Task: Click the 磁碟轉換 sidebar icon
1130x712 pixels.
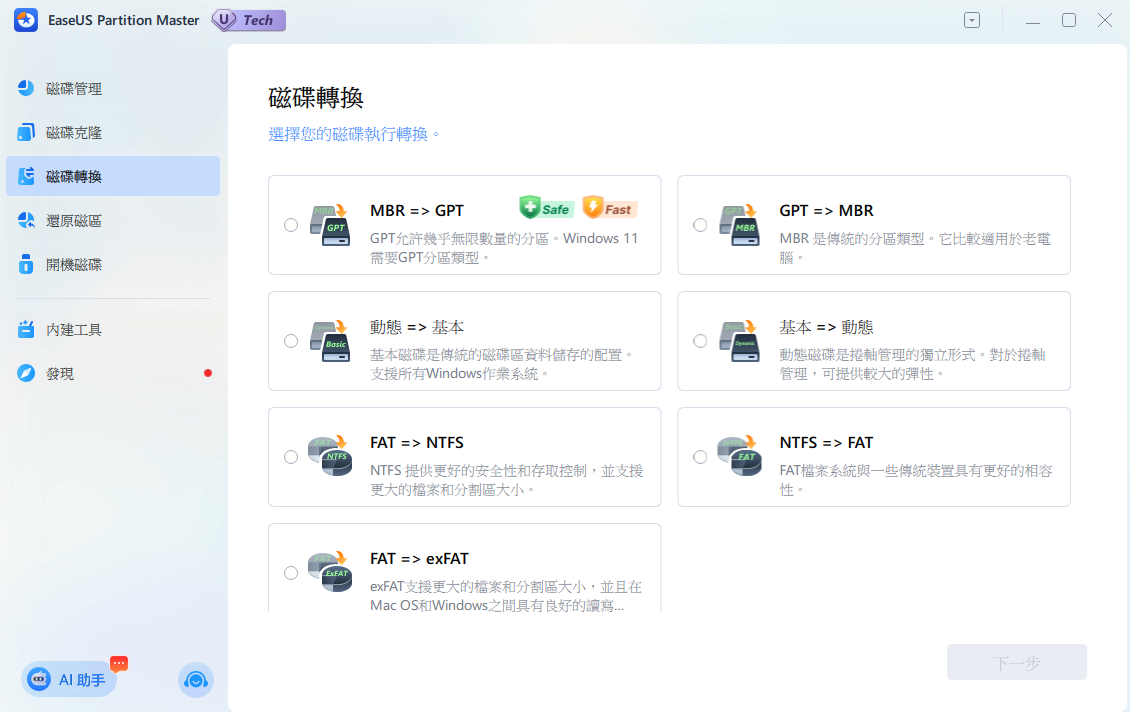Action: 24,175
